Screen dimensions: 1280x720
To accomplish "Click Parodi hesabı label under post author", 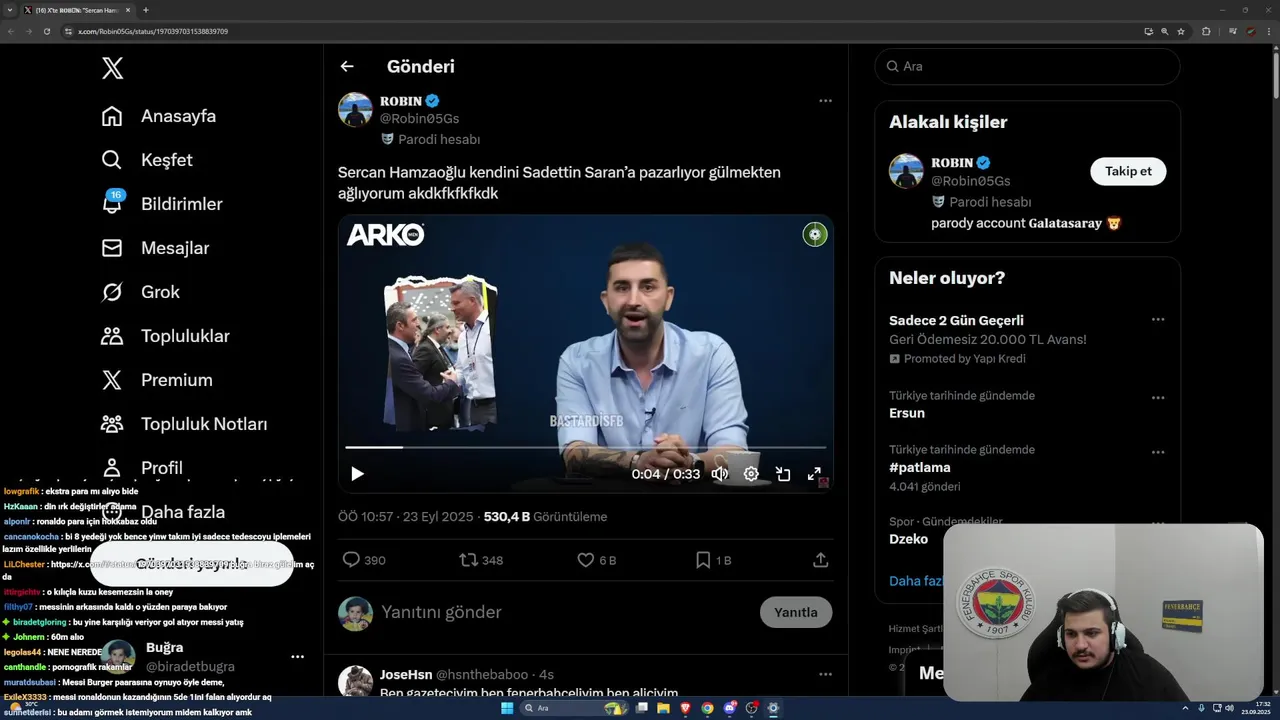I will pyautogui.click(x=430, y=139).
